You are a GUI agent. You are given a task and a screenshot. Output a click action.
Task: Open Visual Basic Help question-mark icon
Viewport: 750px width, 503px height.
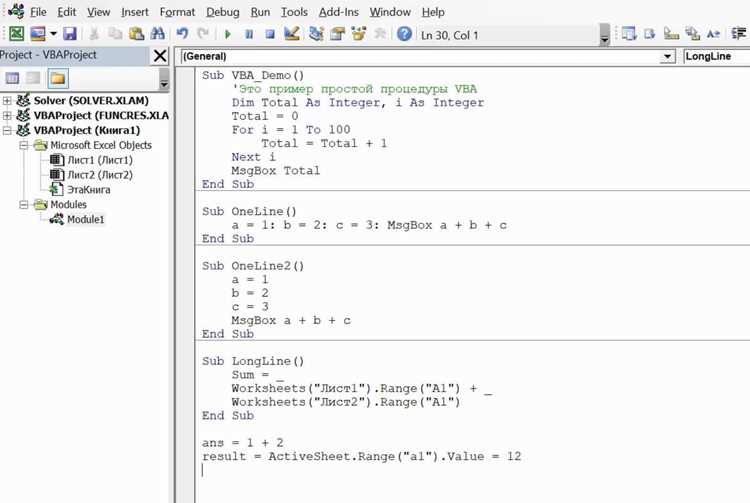click(x=404, y=34)
